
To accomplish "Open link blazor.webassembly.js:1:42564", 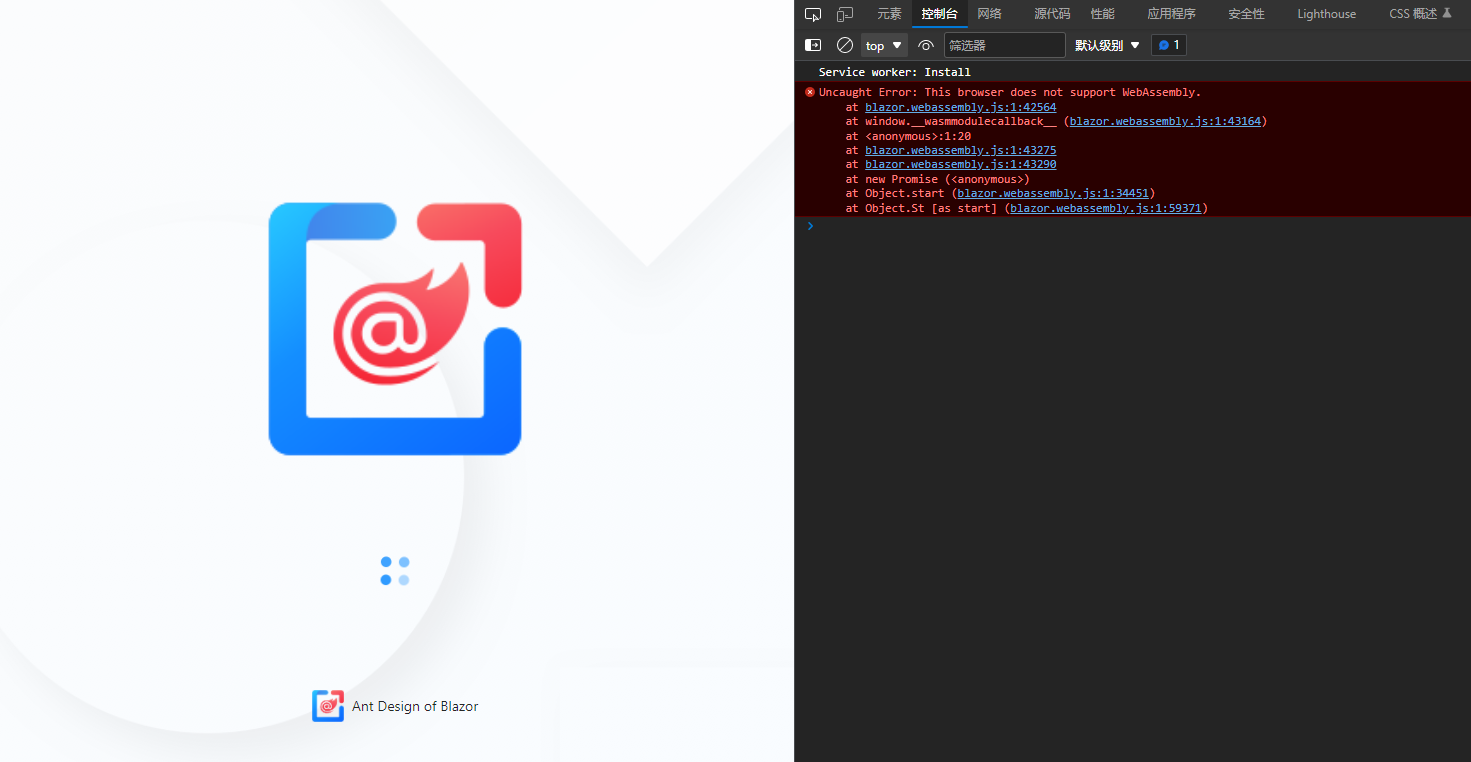I will coord(960,107).
